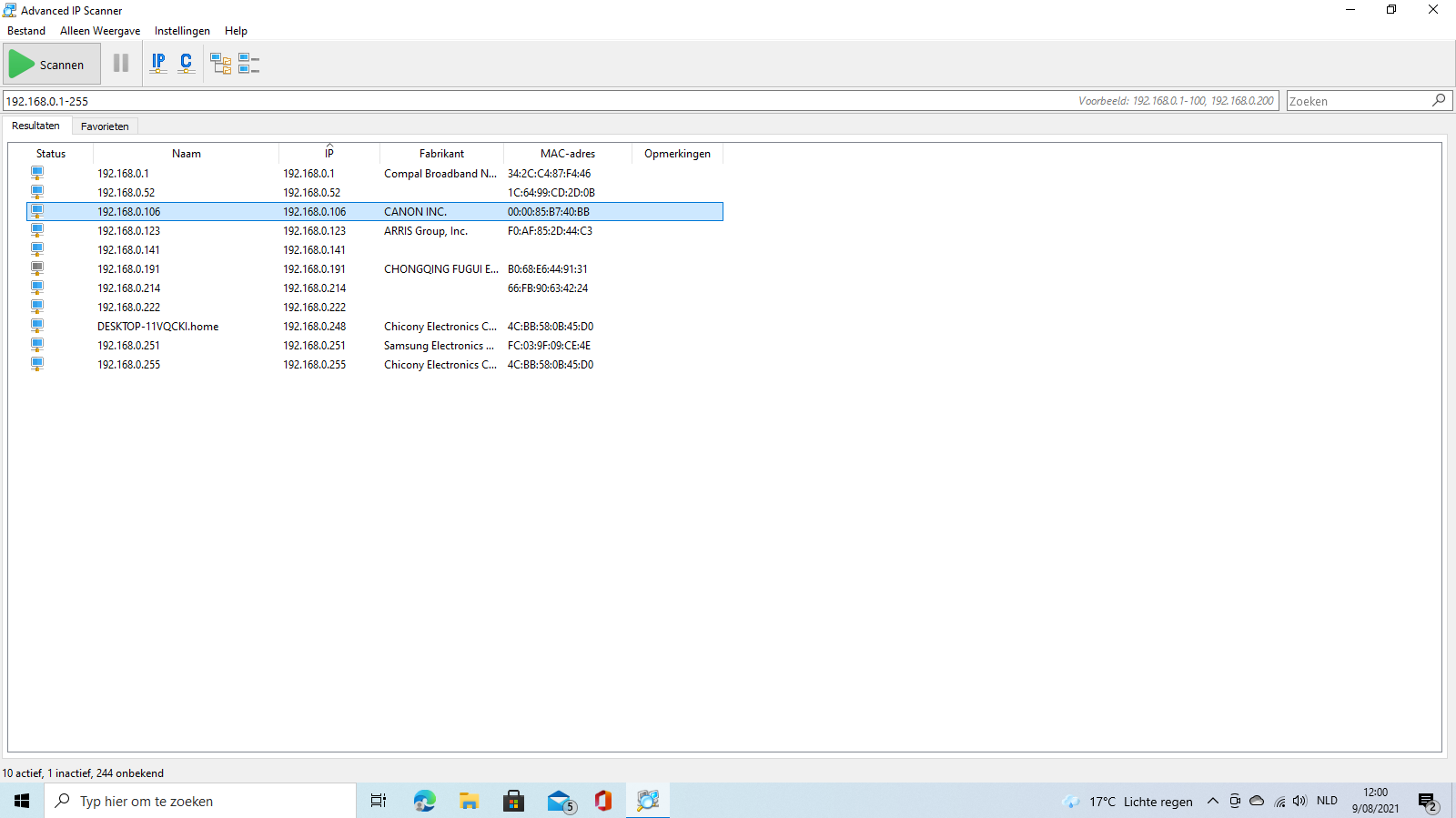Open the Bestand menu
Image resolution: width=1456 pixels, height=818 pixels.
26,31
